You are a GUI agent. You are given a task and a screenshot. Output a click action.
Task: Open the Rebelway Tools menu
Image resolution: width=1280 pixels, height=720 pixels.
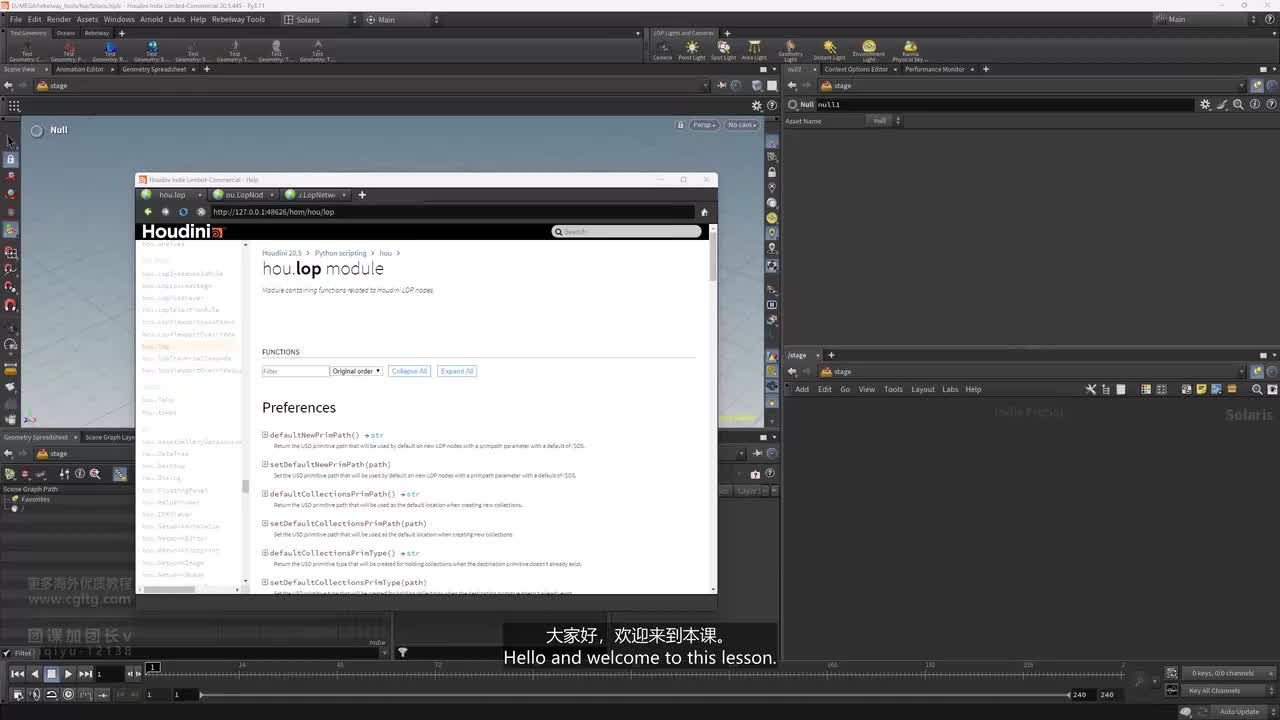[x=238, y=19]
